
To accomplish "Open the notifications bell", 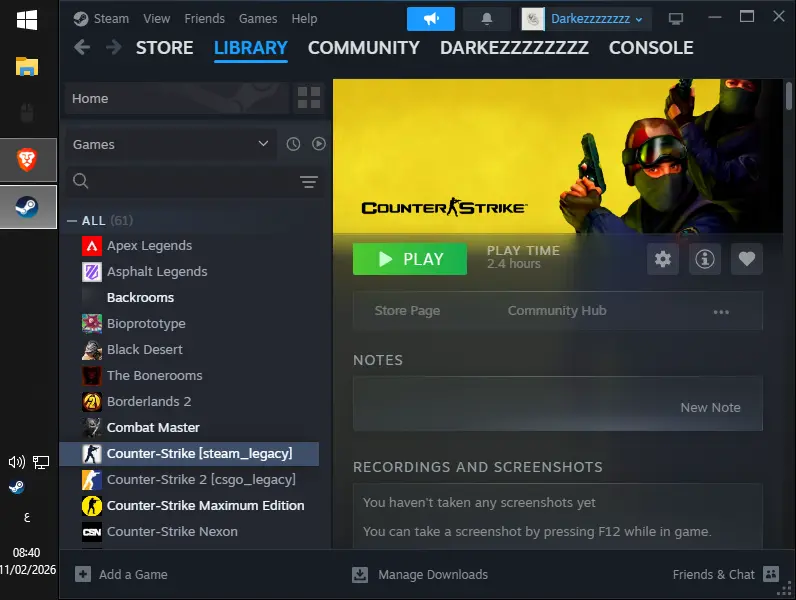I will point(486,19).
